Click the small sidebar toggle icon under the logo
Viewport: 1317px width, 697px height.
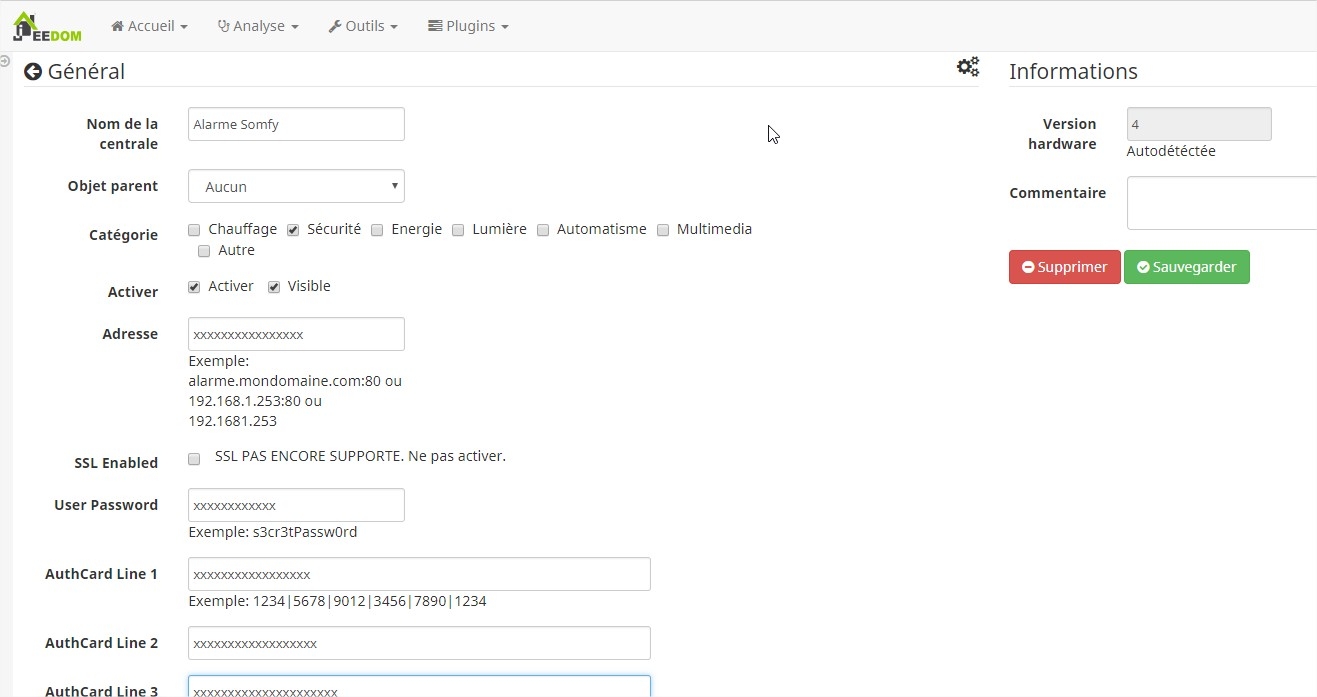(x=5, y=61)
